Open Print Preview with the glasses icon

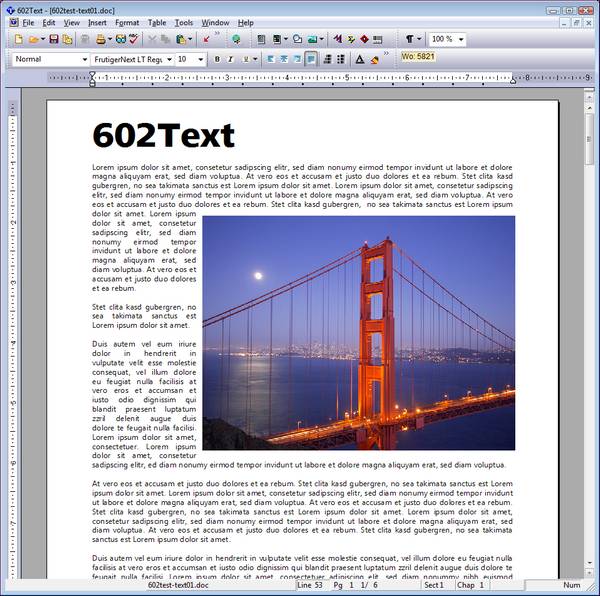tap(121, 39)
